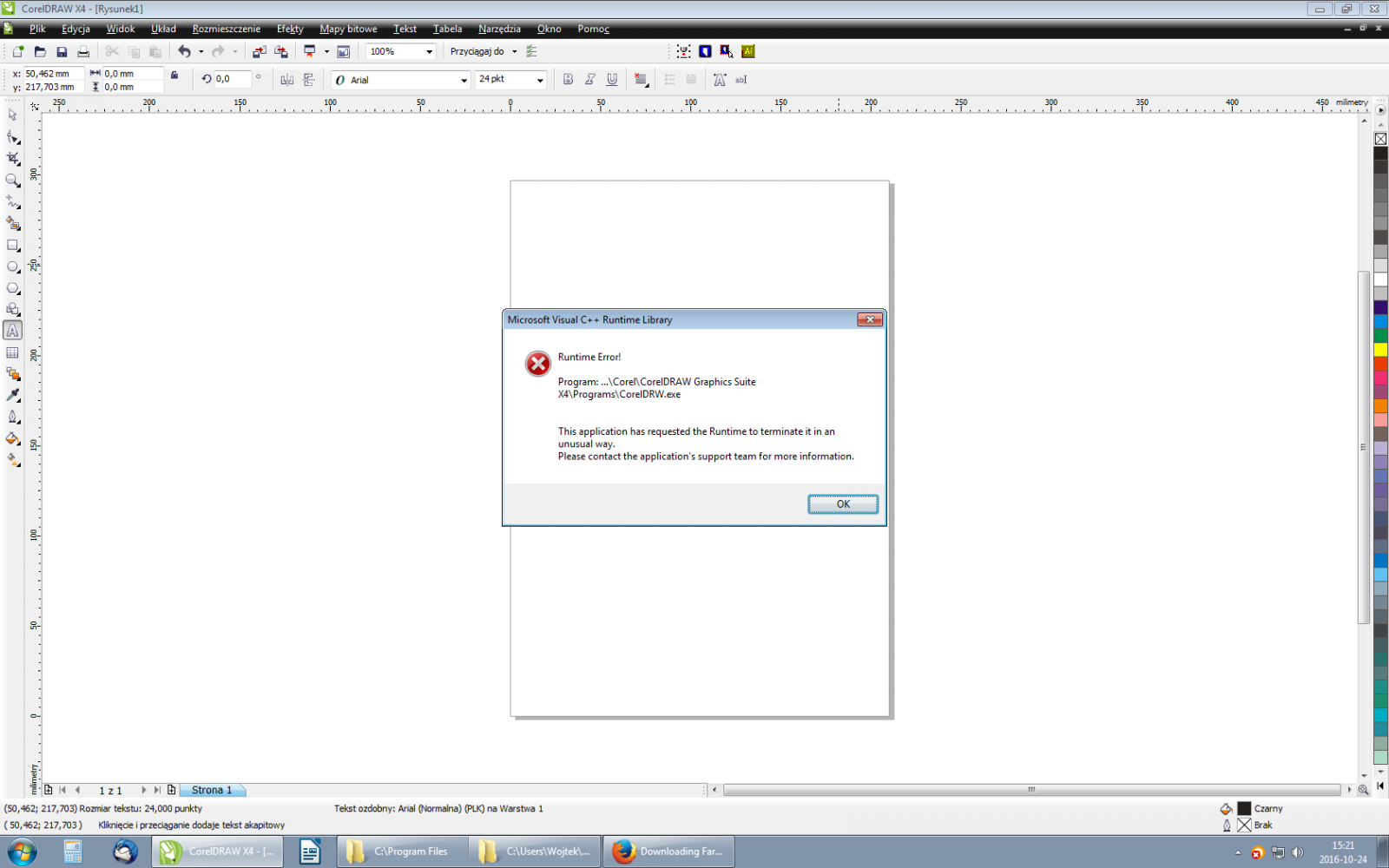Select the Pick (arrow) tool
1389x868 pixels.
click(x=12, y=115)
